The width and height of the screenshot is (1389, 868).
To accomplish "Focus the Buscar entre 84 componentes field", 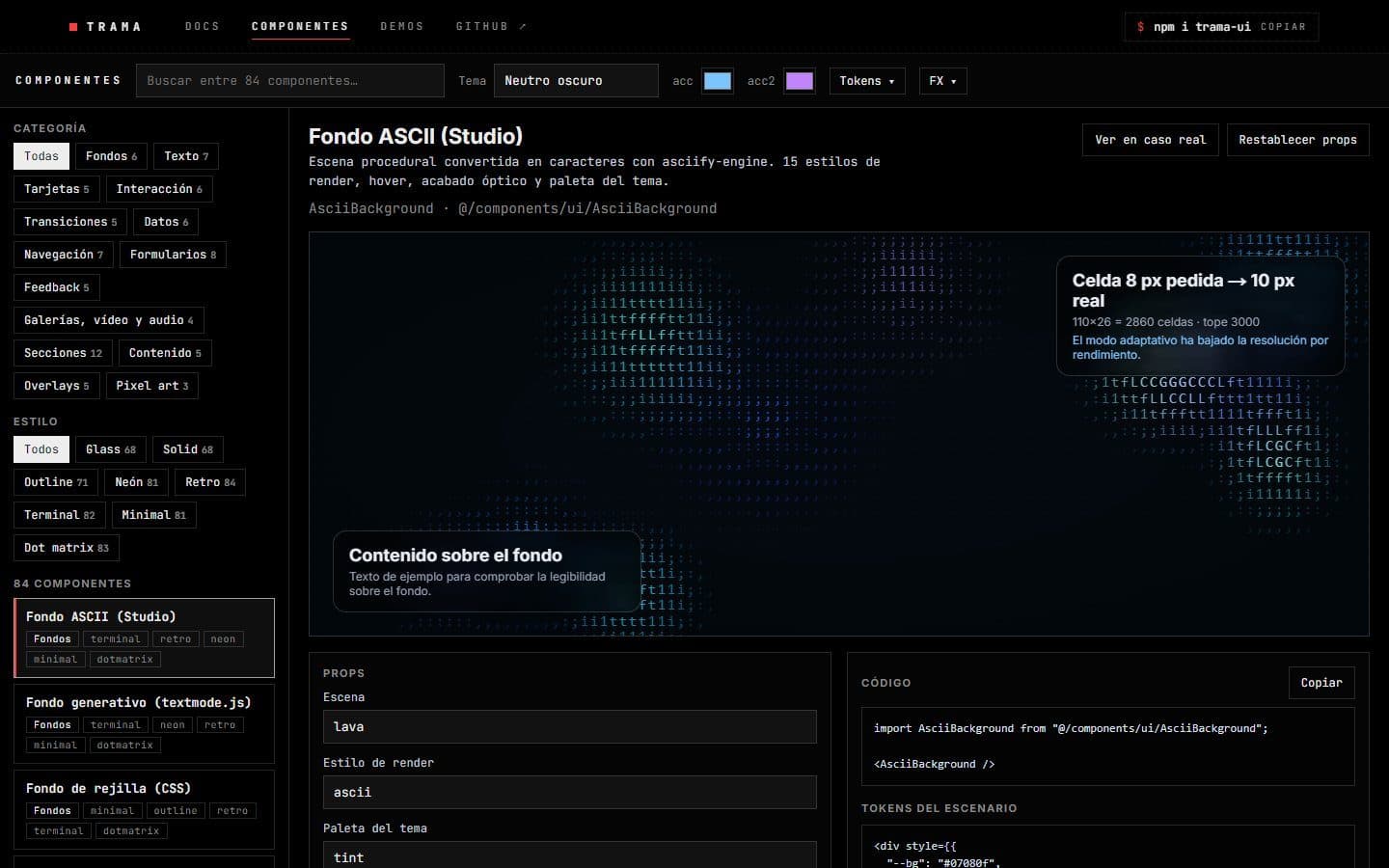I will tap(290, 81).
